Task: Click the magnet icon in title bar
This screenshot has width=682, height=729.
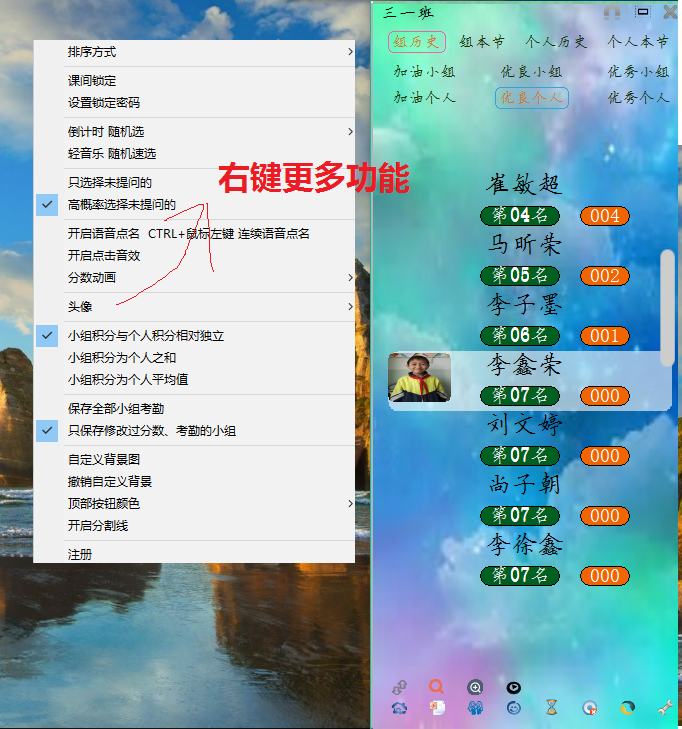Action: (x=612, y=12)
